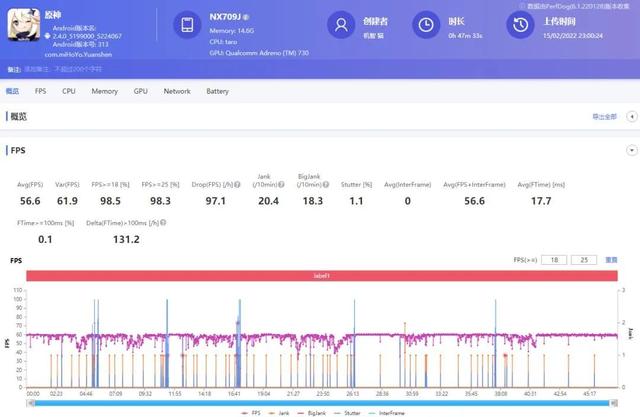Image resolution: width=640 pixels, height=417 pixels.
Task: Click the red label1 bar above the chart
Action: coord(322,276)
